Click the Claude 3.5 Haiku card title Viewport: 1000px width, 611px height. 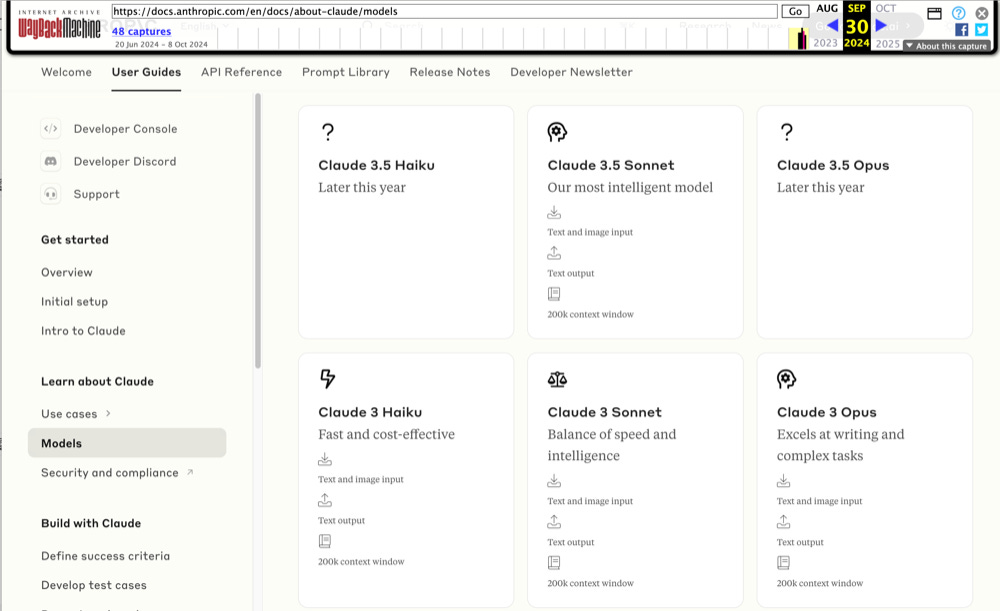click(x=376, y=165)
